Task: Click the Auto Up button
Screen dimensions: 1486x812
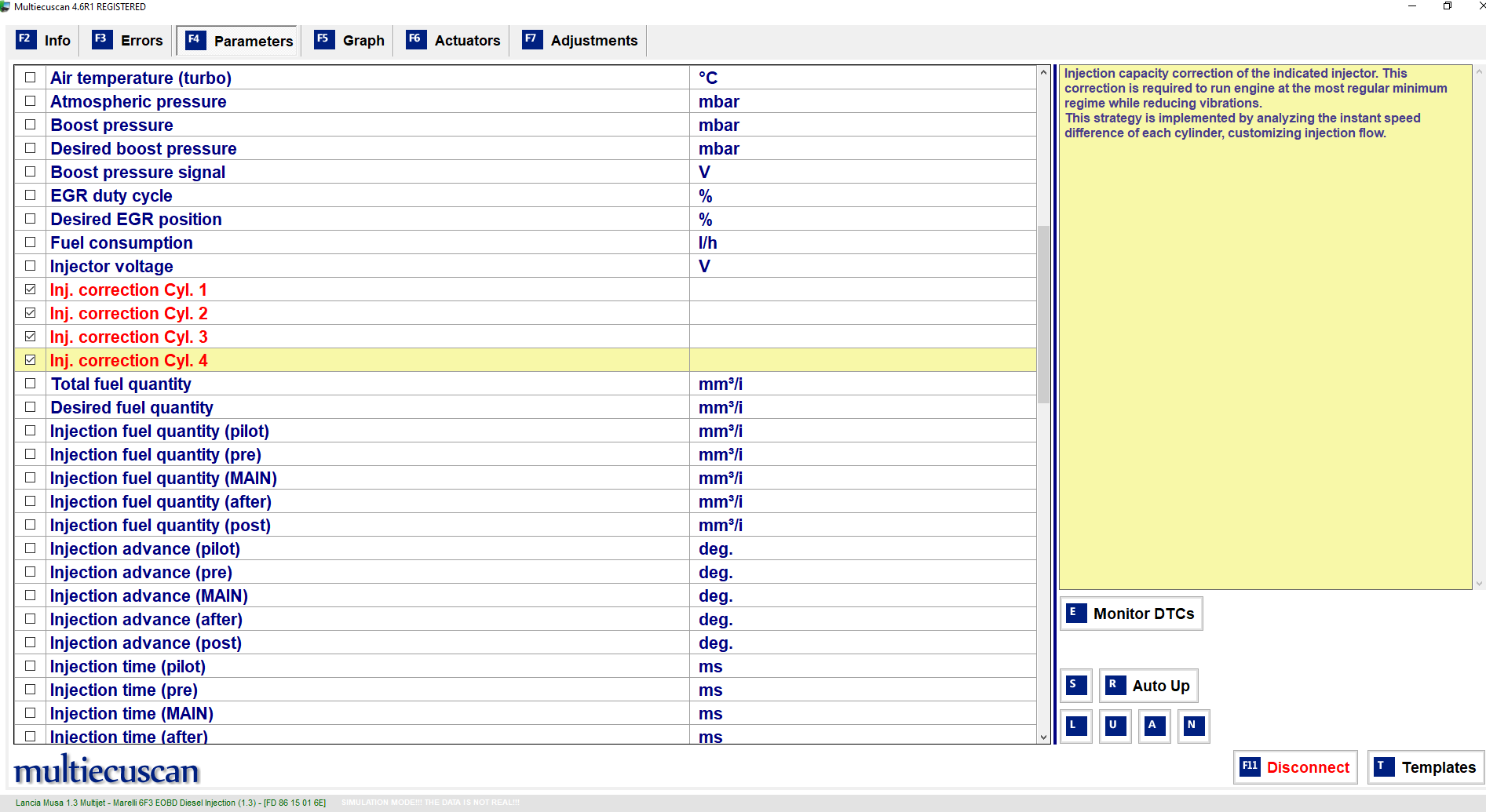Action: point(1148,686)
